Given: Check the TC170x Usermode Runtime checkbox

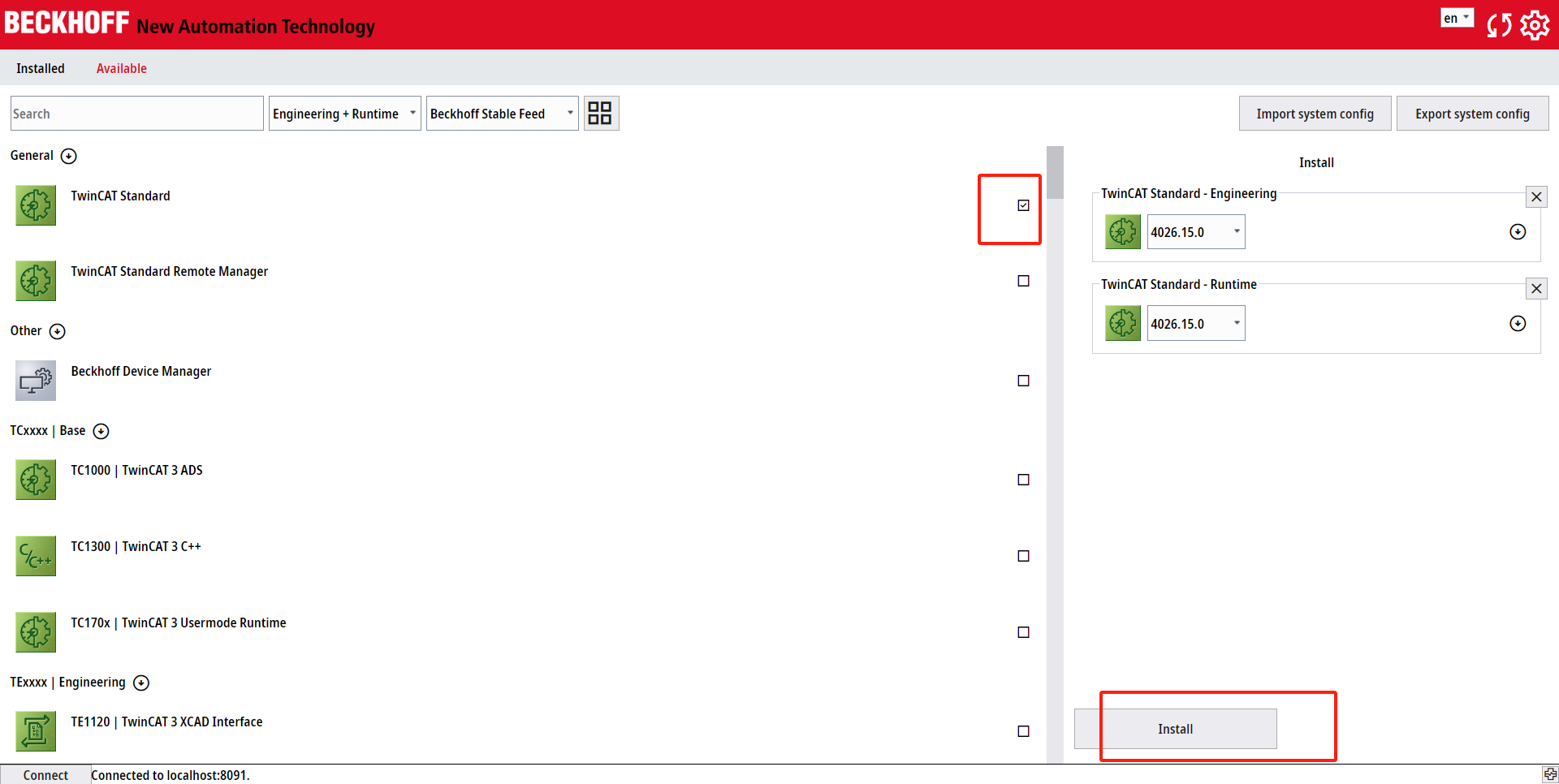Looking at the screenshot, I should [1023, 632].
